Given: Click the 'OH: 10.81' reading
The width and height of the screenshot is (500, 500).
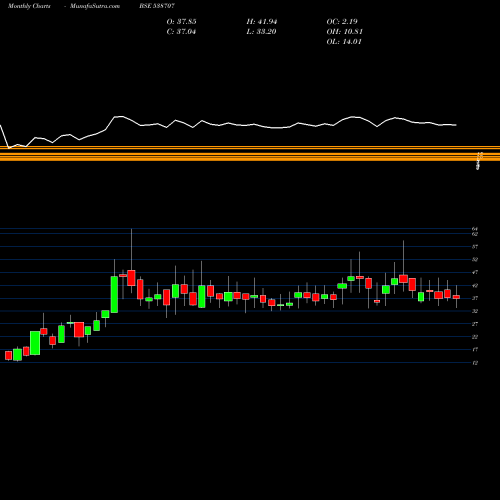Looking at the screenshot, I should pos(344,32).
